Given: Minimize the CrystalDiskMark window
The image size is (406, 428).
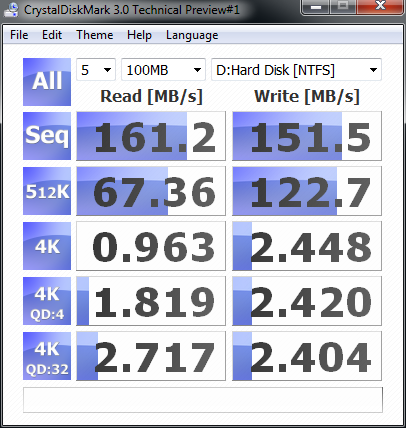Looking at the screenshot, I should point(315,6).
